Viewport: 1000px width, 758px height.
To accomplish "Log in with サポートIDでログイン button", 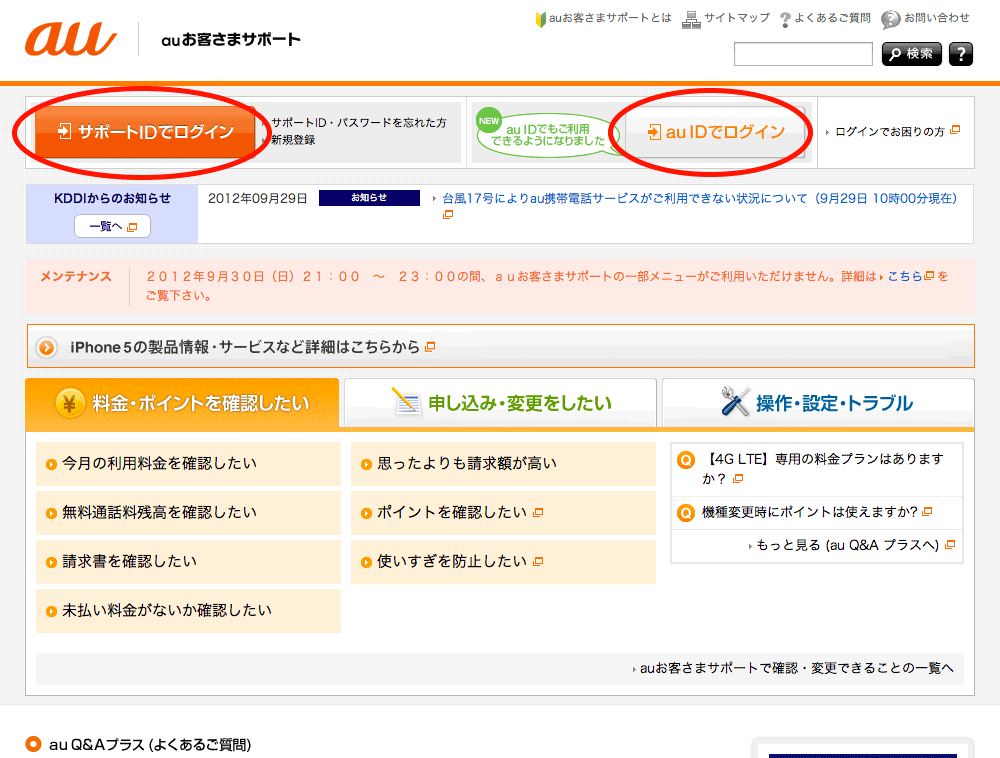I will (145, 131).
